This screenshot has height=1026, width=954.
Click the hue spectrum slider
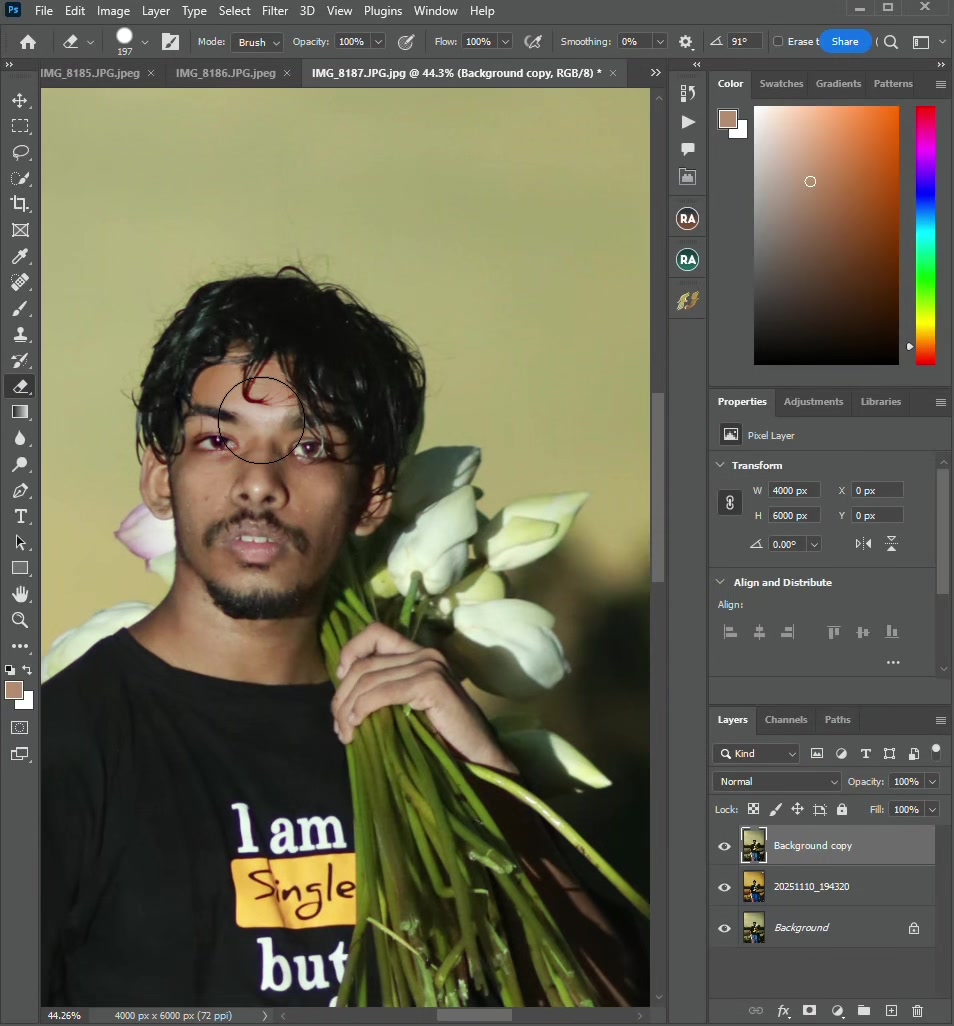pyautogui.click(x=925, y=236)
